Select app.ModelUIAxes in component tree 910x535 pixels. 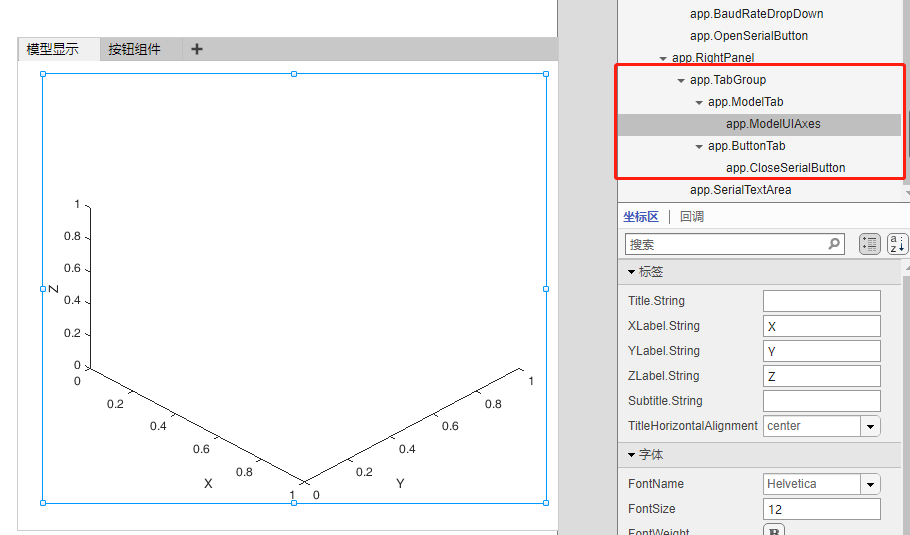point(759,124)
